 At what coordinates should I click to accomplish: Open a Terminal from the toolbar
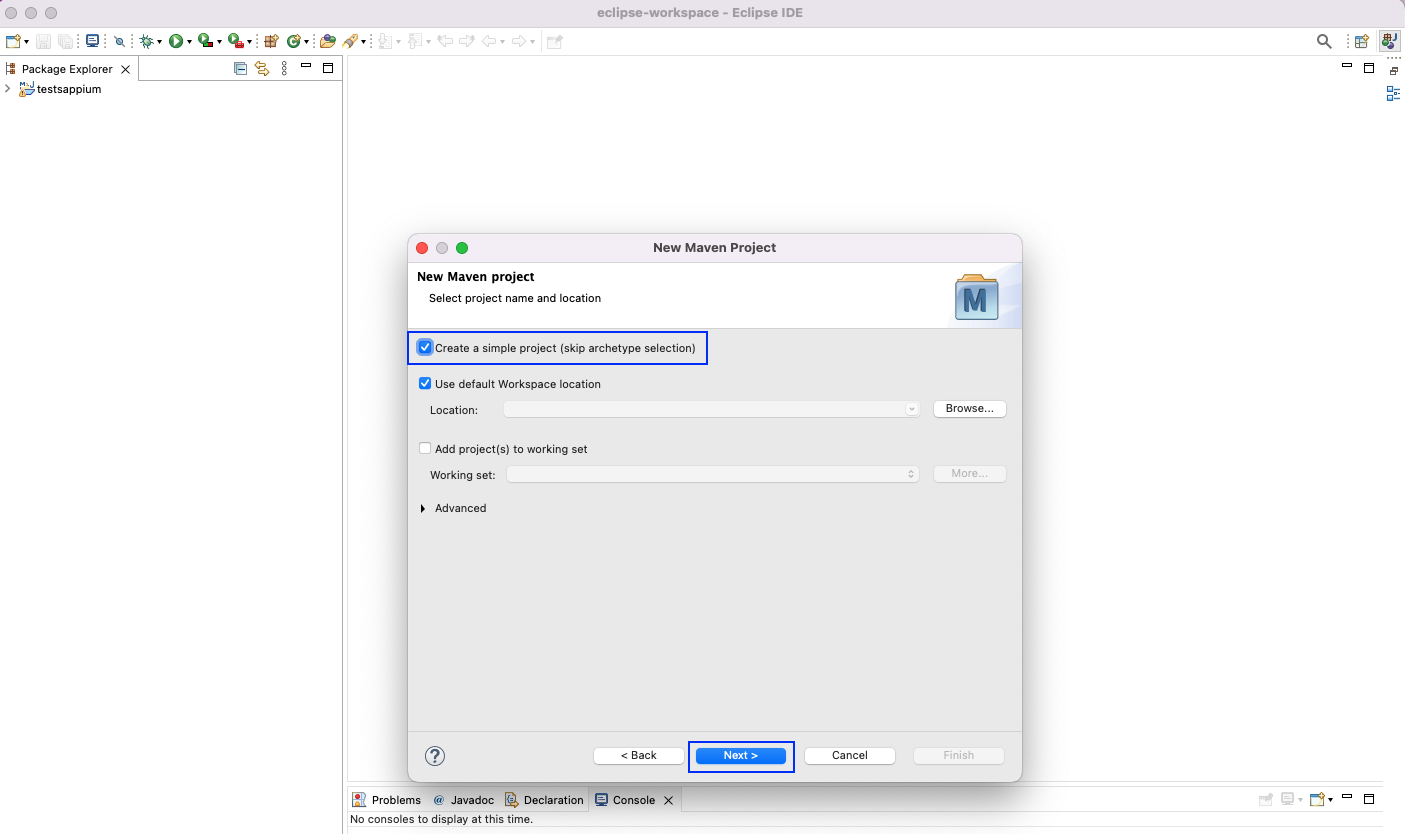click(x=92, y=41)
